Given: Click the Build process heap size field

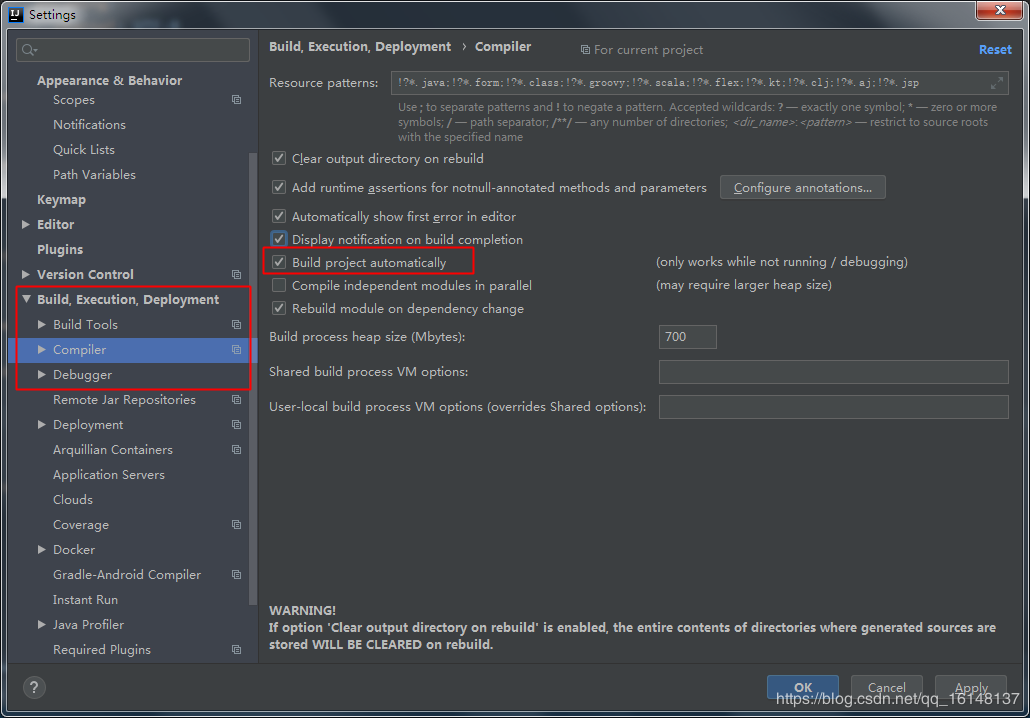Looking at the screenshot, I should [x=687, y=336].
